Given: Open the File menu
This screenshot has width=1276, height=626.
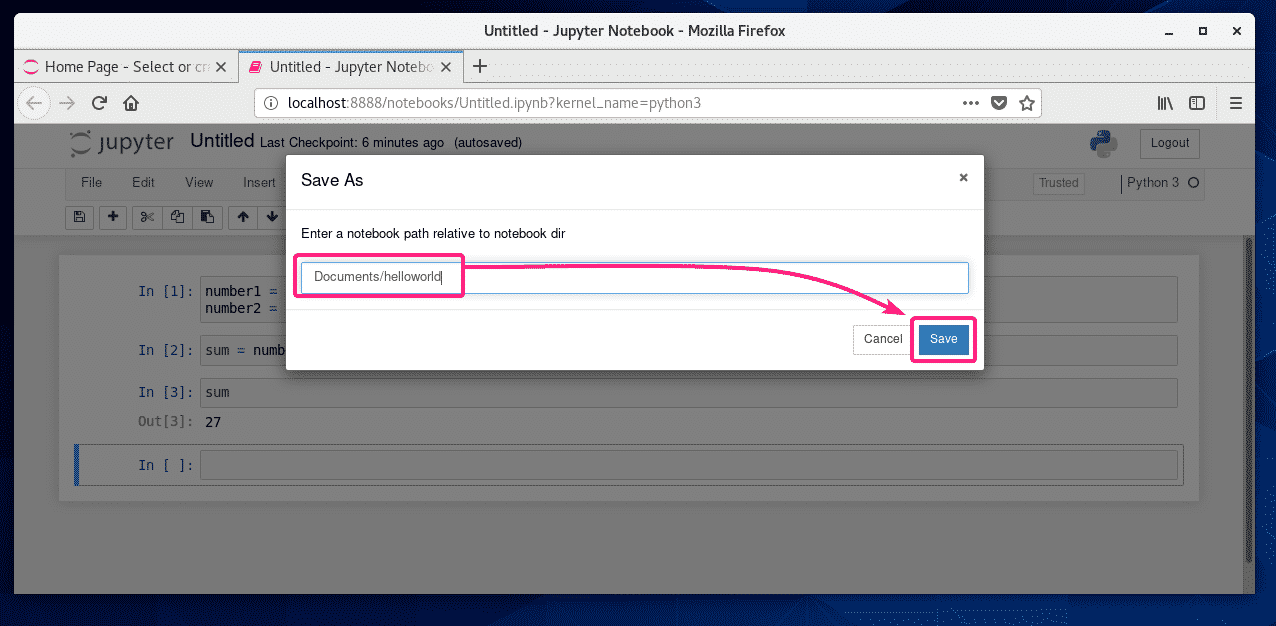Looking at the screenshot, I should [x=90, y=183].
